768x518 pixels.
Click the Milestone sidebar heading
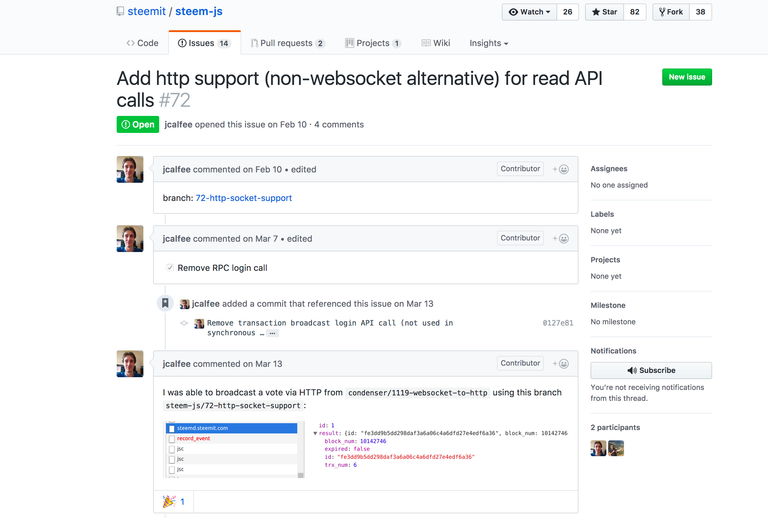tap(608, 305)
